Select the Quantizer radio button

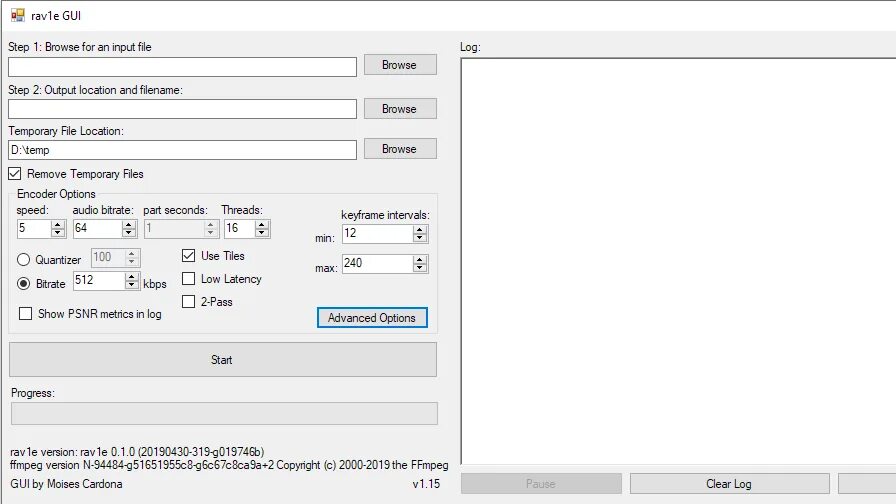(23, 260)
